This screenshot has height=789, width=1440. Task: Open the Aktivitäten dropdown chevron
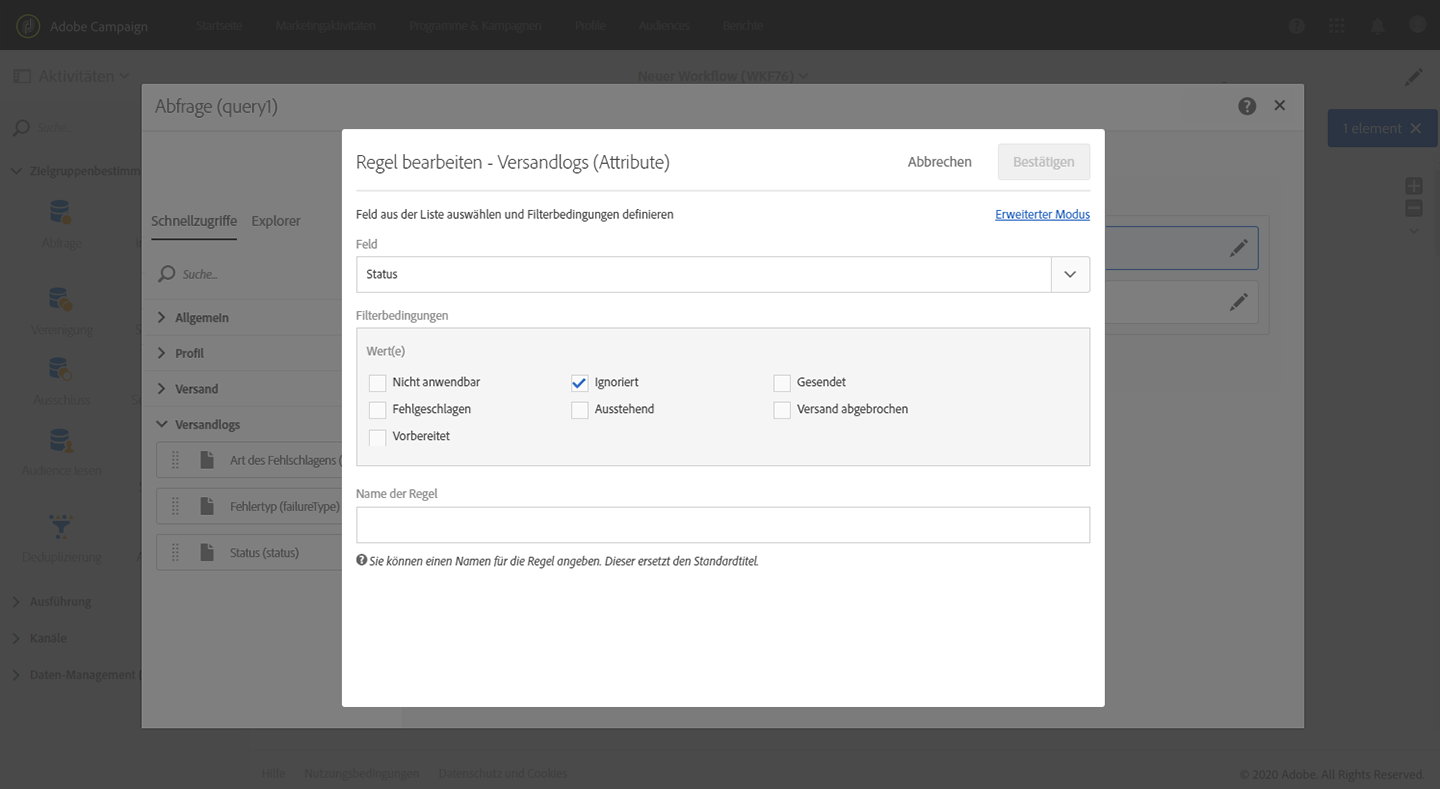click(124, 76)
